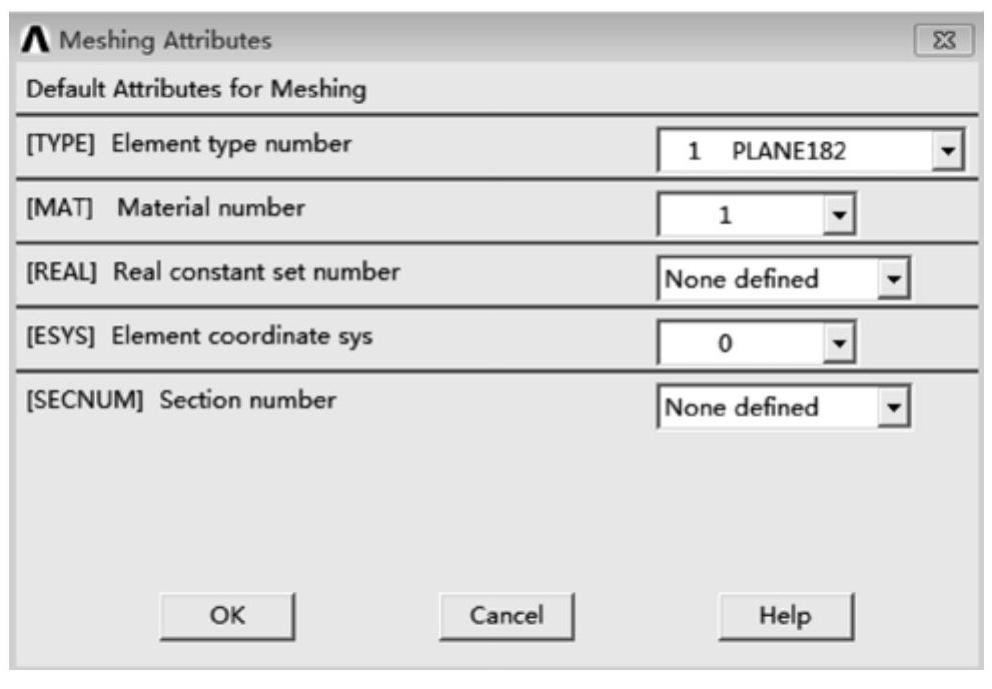Click the ANSYS logo icon in title bar
The height and width of the screenshot is (689, 992).
38,42
